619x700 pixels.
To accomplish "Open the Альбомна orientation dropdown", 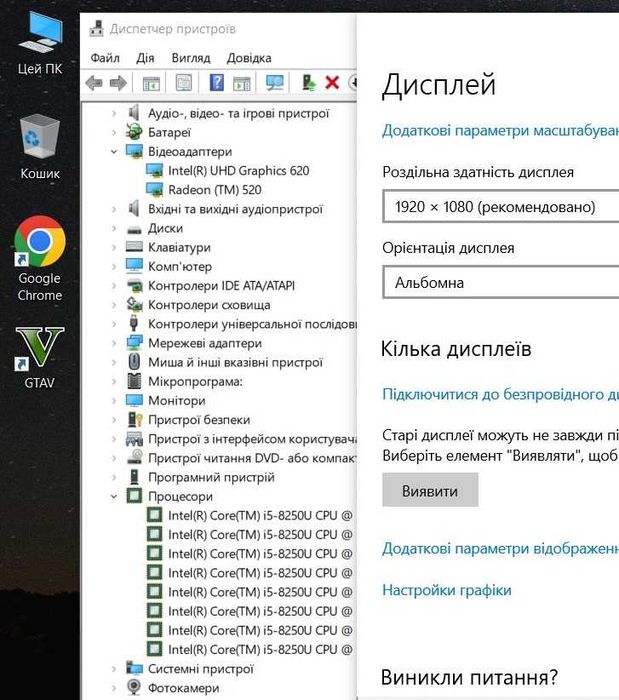I will [500, 282].
